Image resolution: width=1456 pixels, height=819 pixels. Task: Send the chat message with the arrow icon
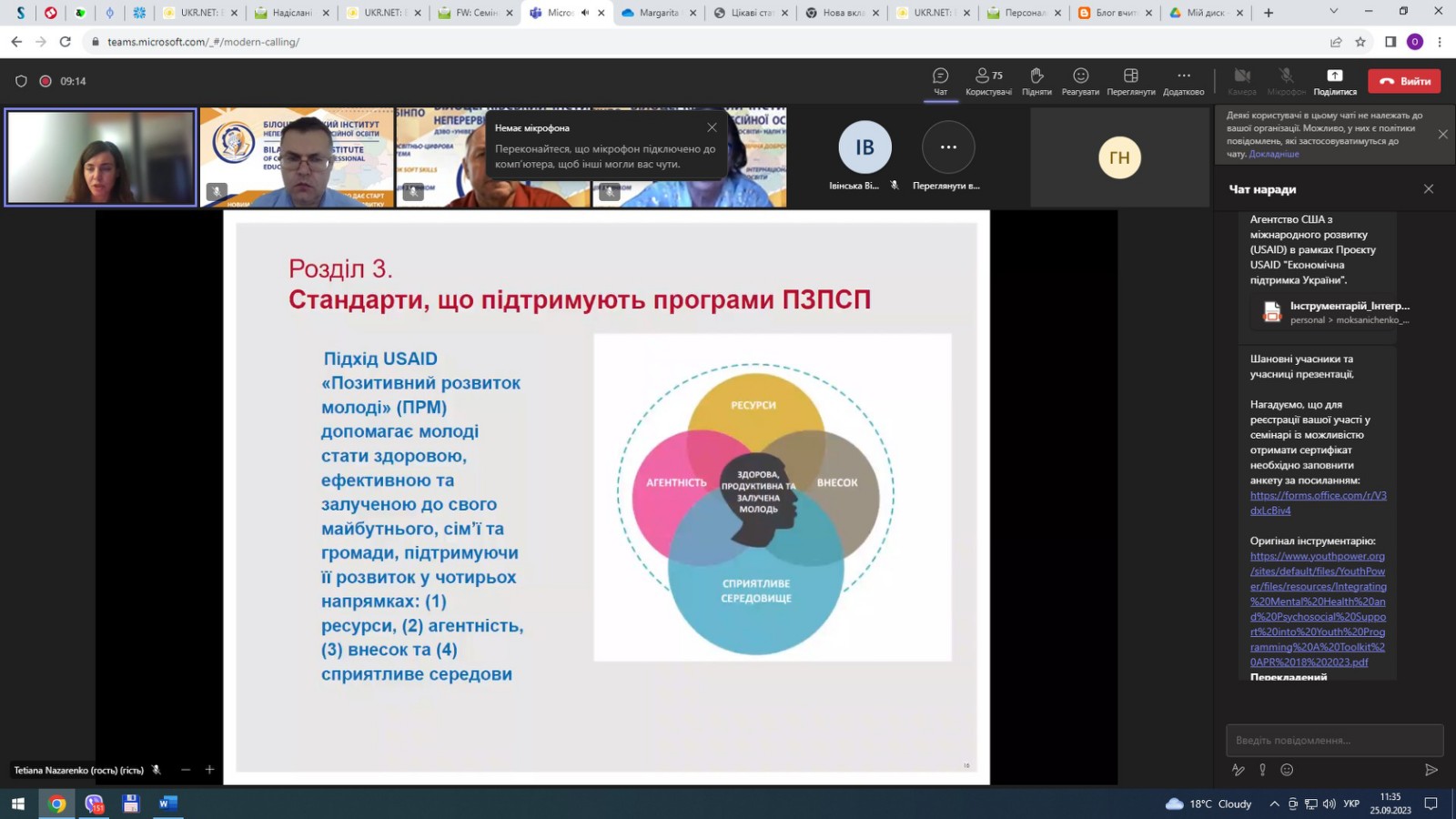point(1431,770)
